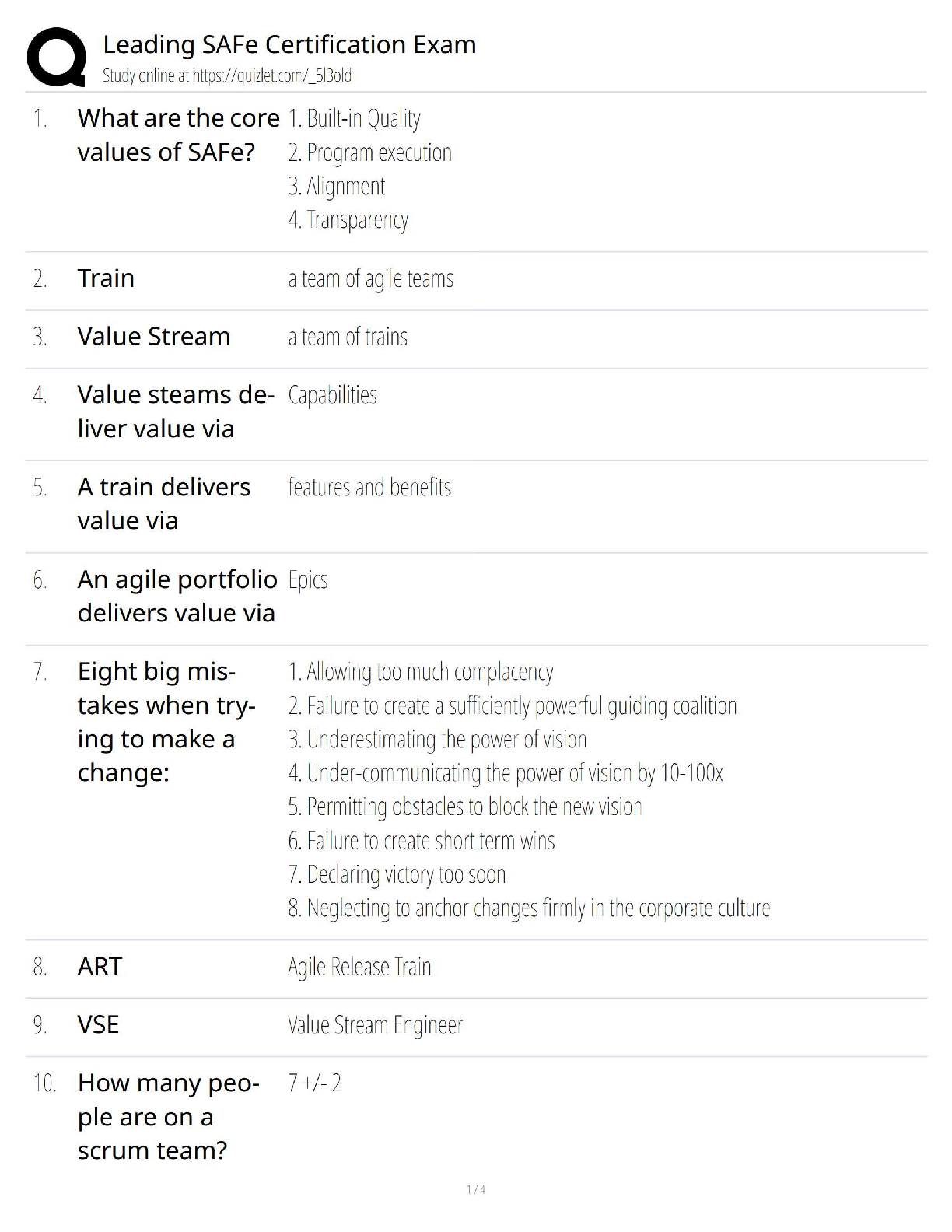Select the term 'ART'

100,967
